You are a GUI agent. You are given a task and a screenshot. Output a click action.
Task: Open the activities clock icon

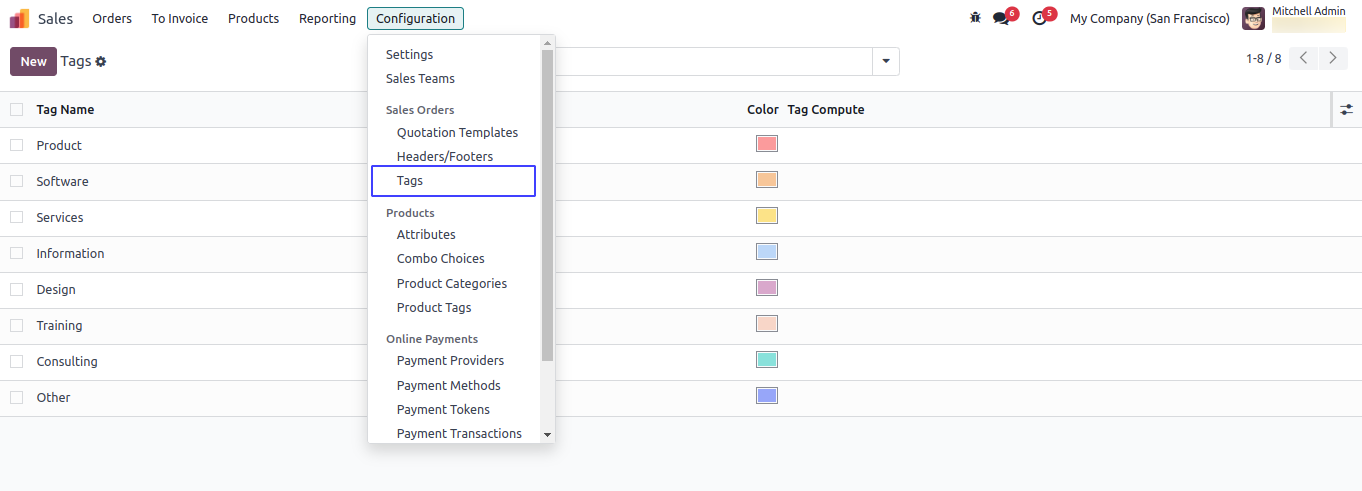click(1039, 18)
